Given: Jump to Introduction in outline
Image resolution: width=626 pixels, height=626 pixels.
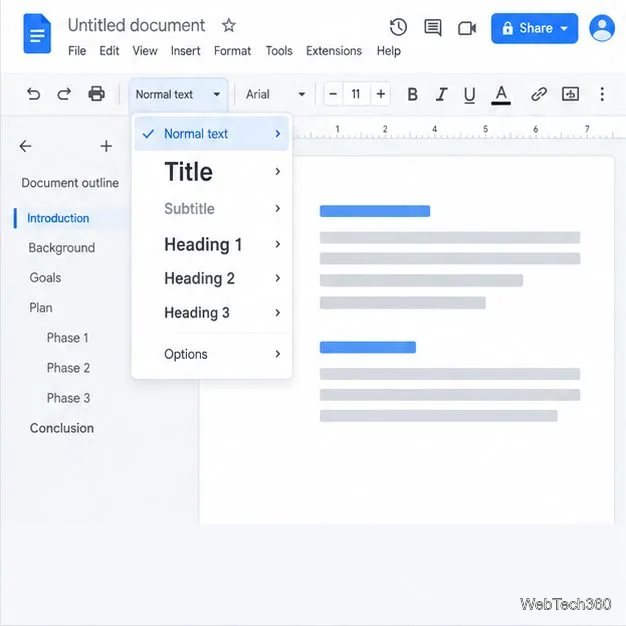Looking at the screenshot, I should (x=58, y=218).
